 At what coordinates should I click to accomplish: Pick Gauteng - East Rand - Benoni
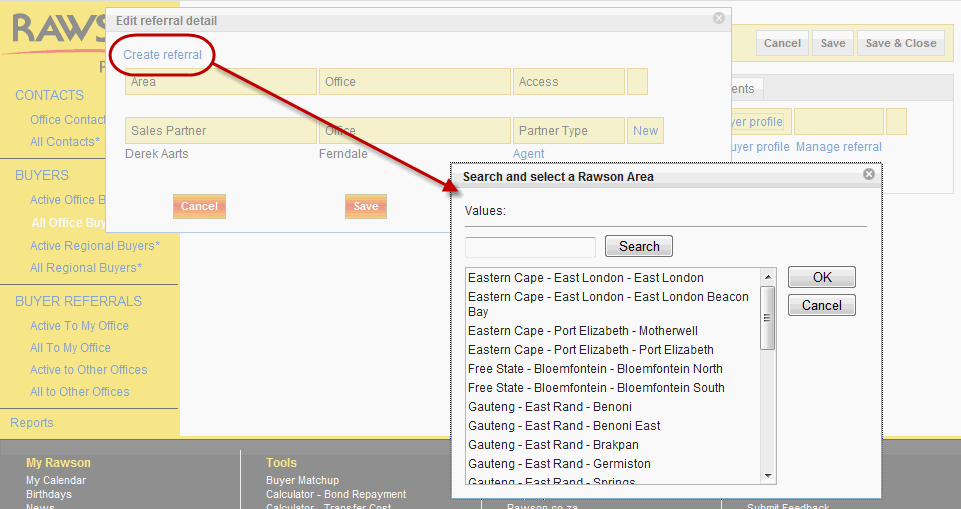(549, 407)
